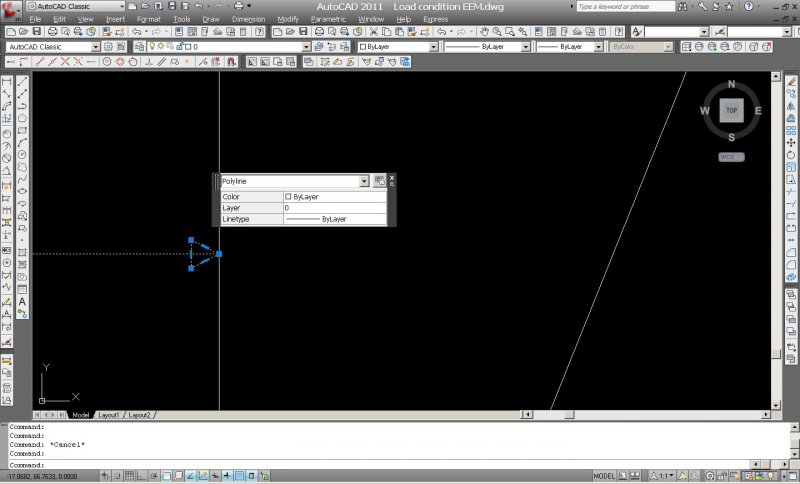Activate Zoom Realtime magnifier tool

497,32
